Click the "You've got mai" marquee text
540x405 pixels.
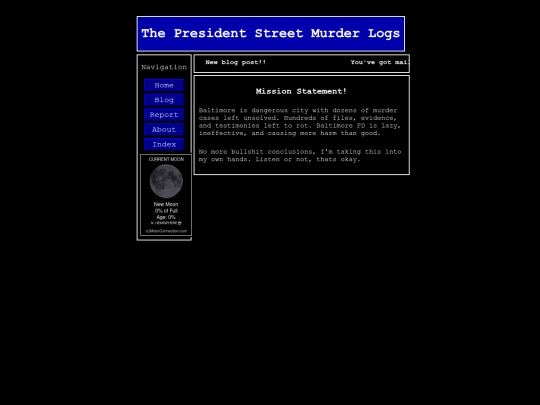click(x=380, y=62)
